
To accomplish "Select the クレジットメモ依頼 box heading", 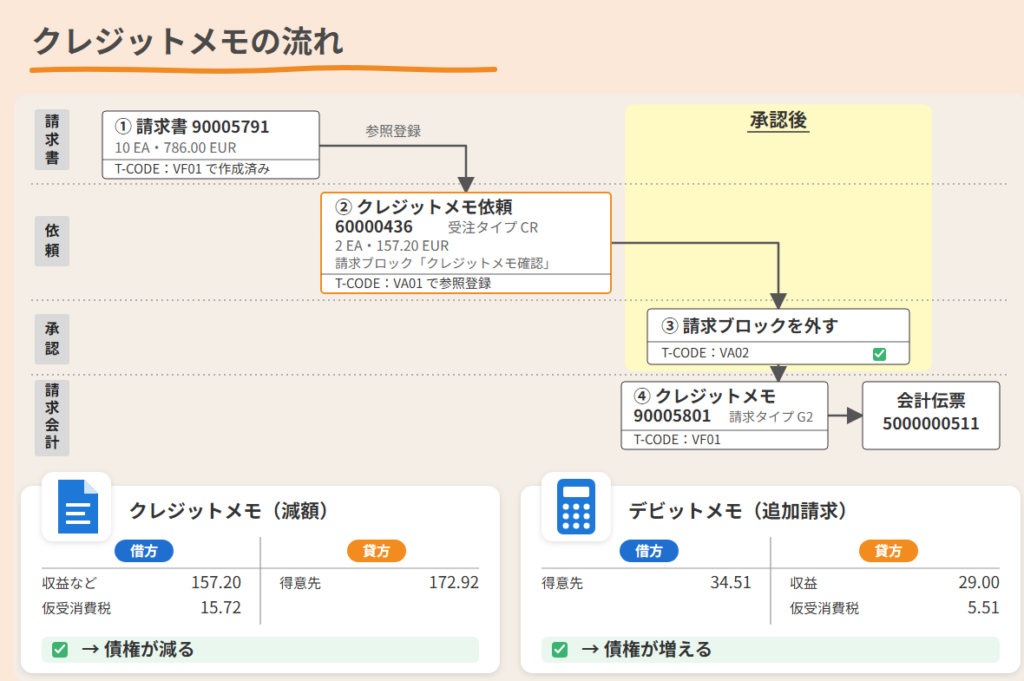I will click(424, 207).
